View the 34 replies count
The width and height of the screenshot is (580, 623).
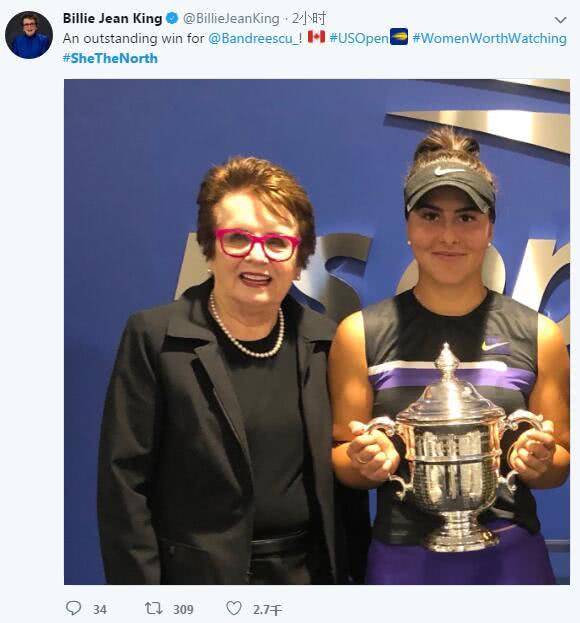tap(100, 609)
